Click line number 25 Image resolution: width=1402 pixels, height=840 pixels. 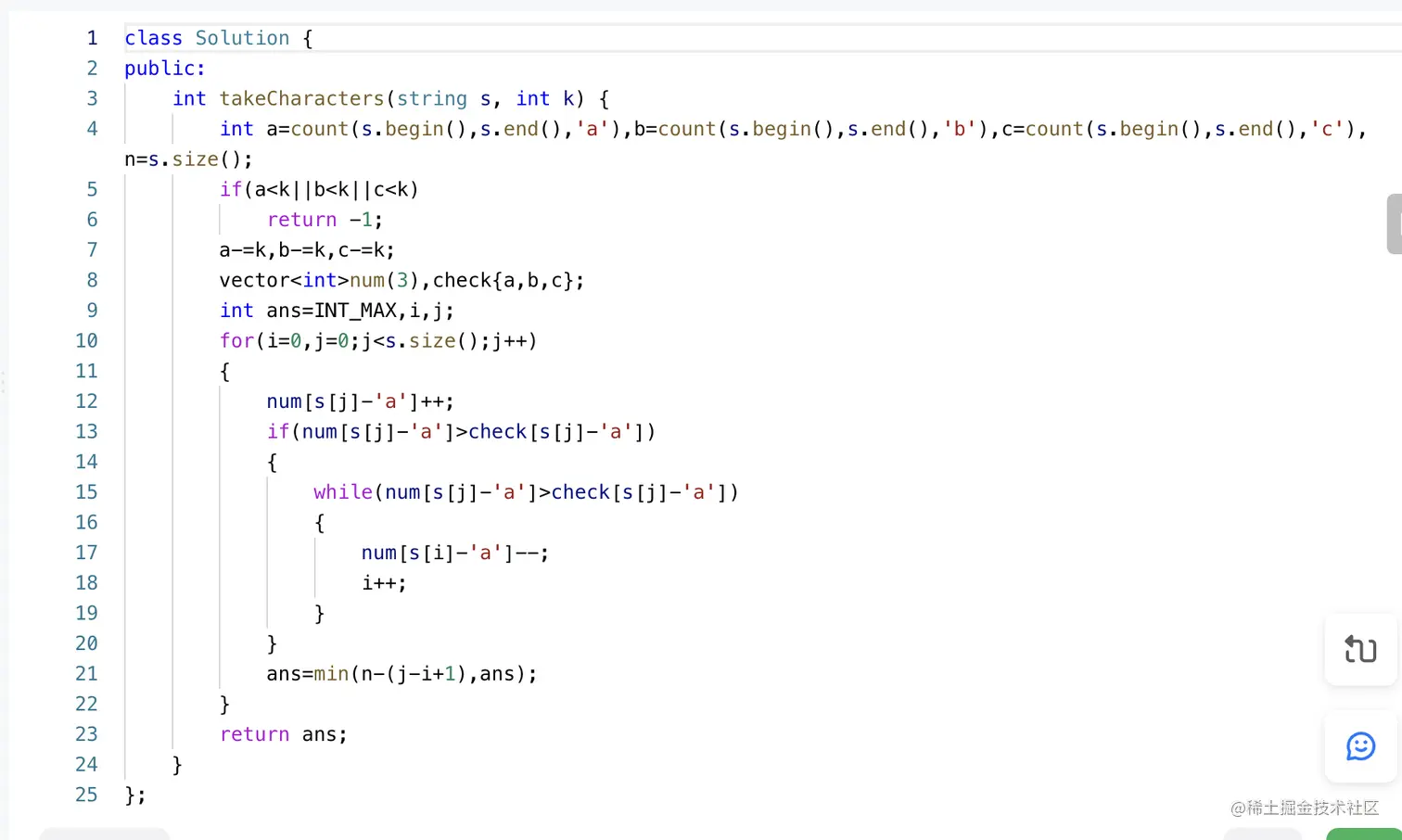coord(86,795)
